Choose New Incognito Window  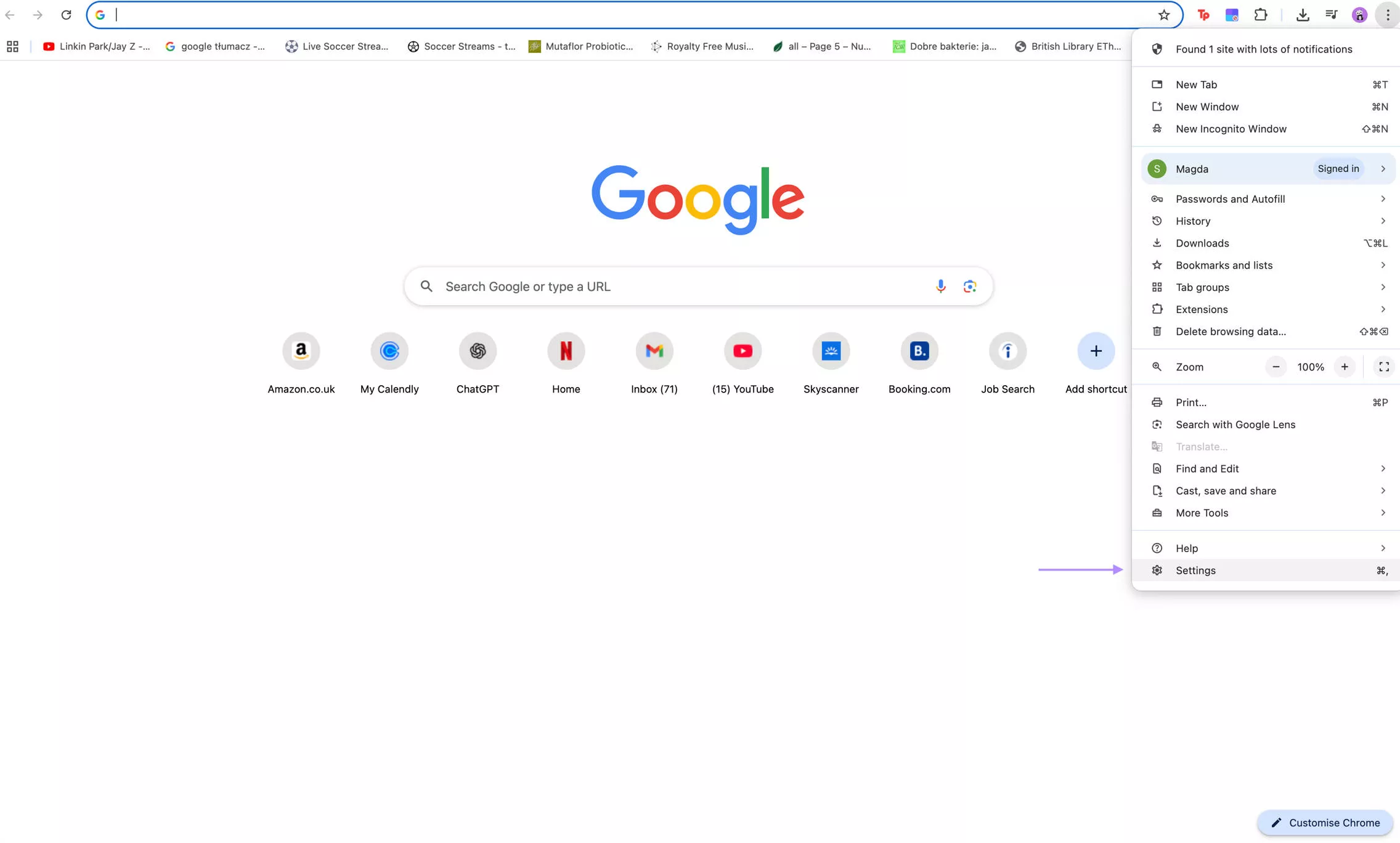pyautogui.click(x=1268, y=129)
